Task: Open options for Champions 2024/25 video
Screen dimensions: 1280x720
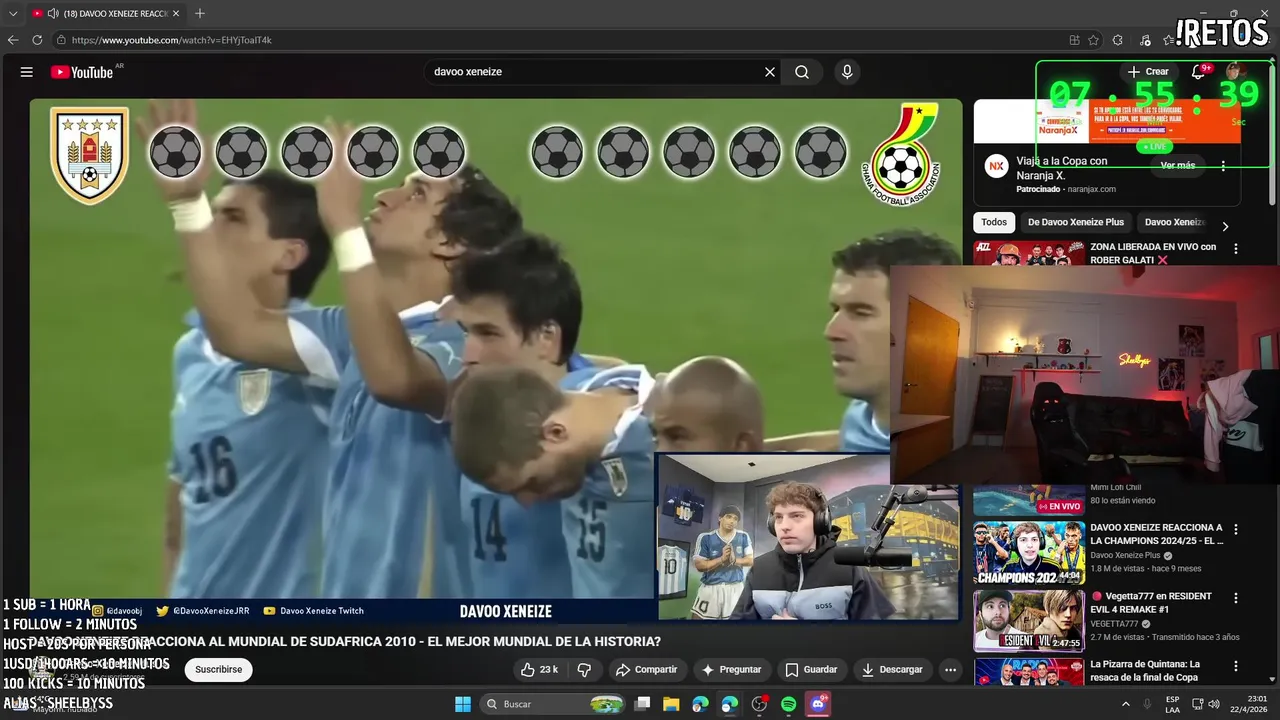Action: [x=1235, y=529]
